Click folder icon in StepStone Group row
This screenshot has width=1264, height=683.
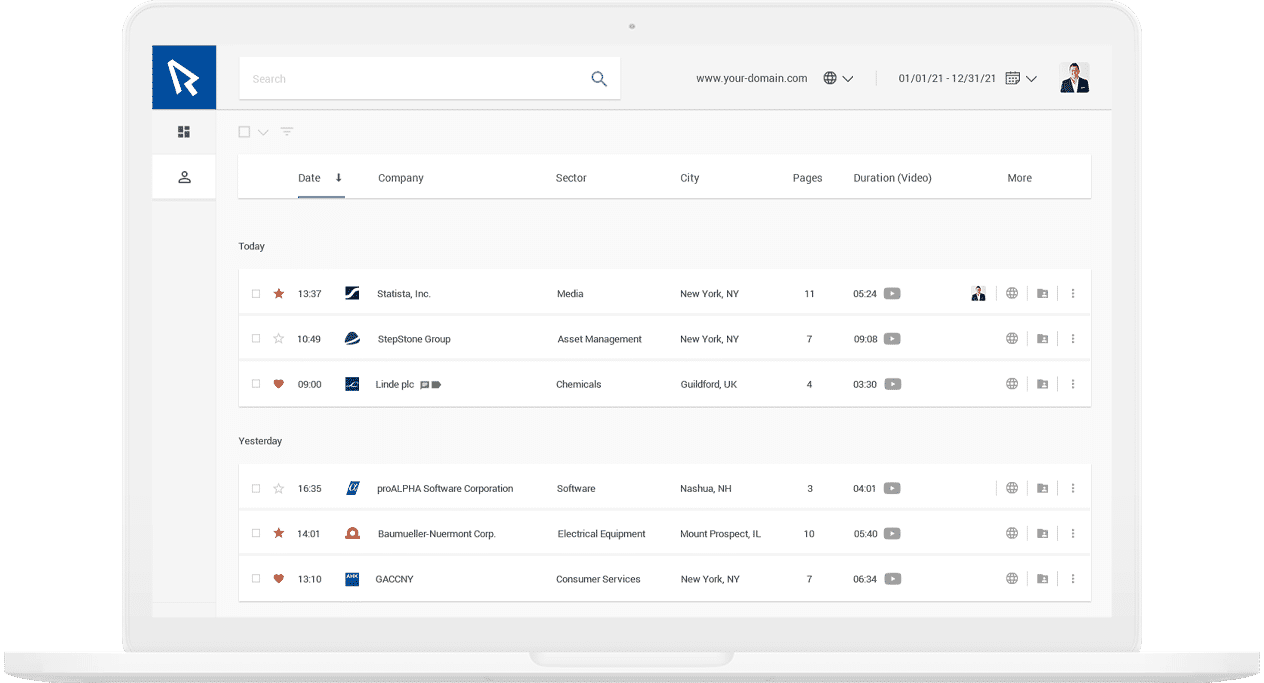[1043, 339]
